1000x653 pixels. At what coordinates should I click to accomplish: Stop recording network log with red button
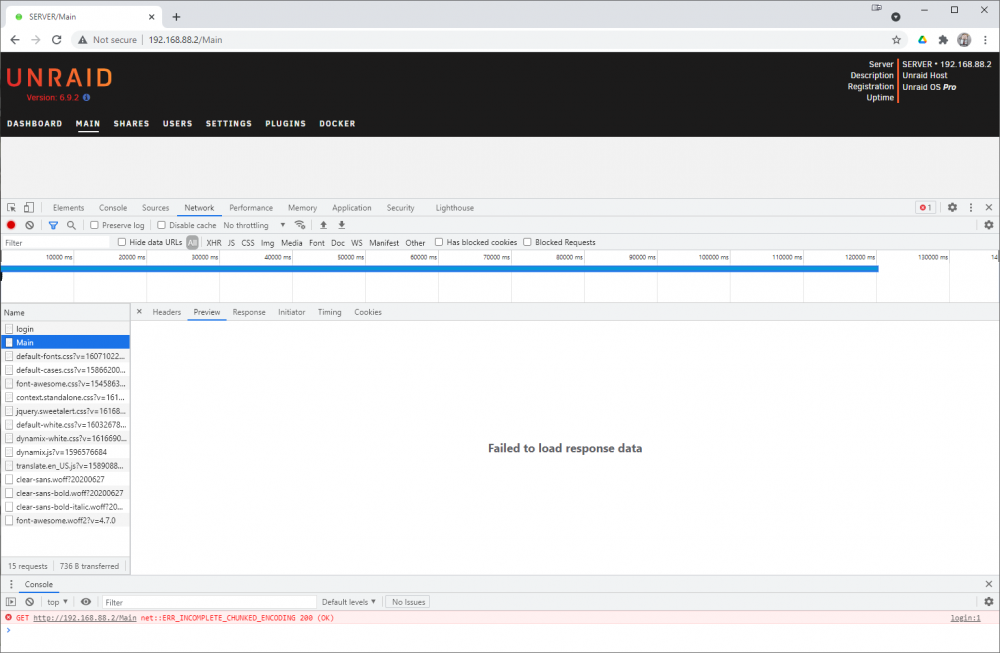[x=11, y=225]
